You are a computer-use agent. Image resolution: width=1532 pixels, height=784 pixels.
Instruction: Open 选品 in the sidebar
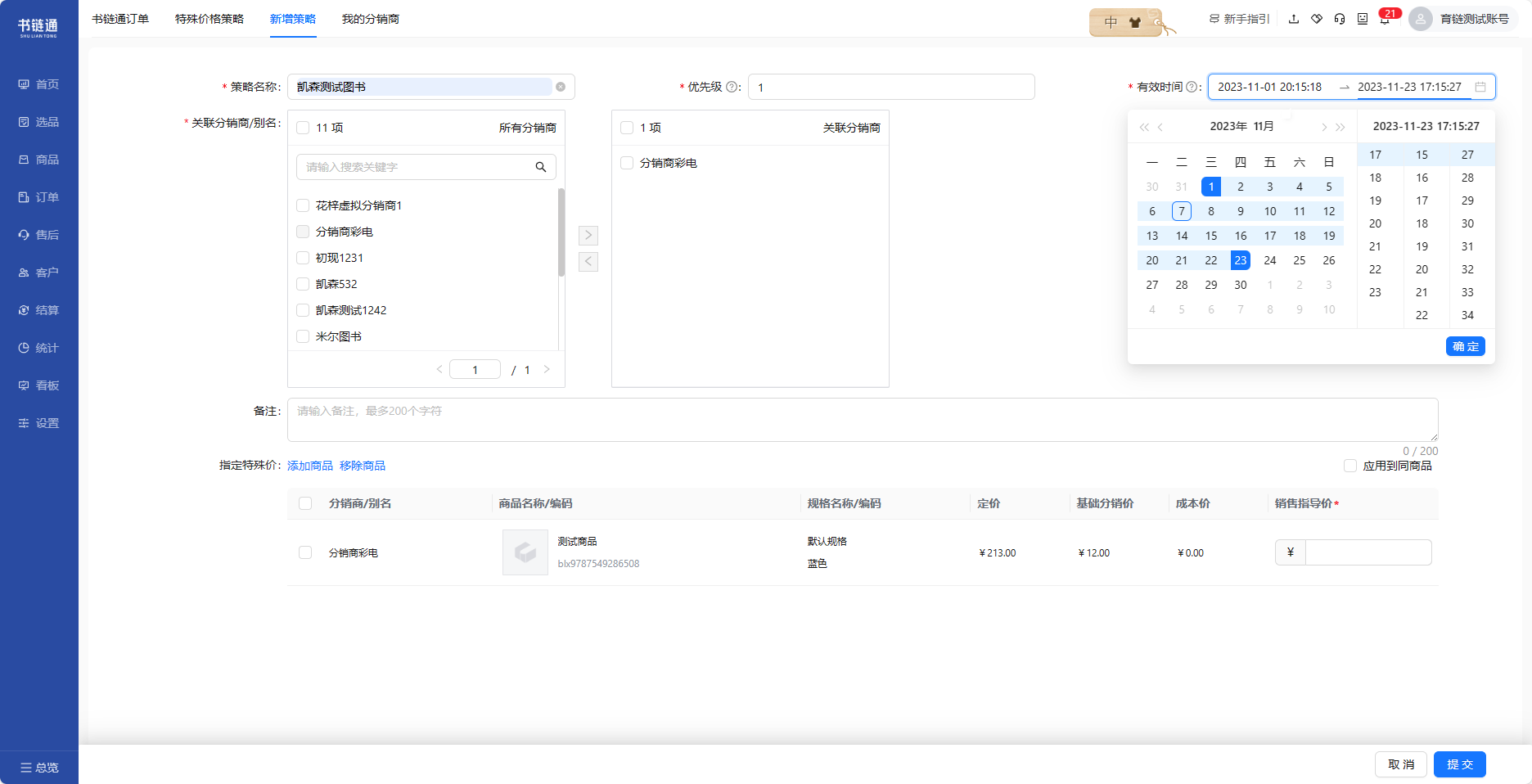(38, 122)
